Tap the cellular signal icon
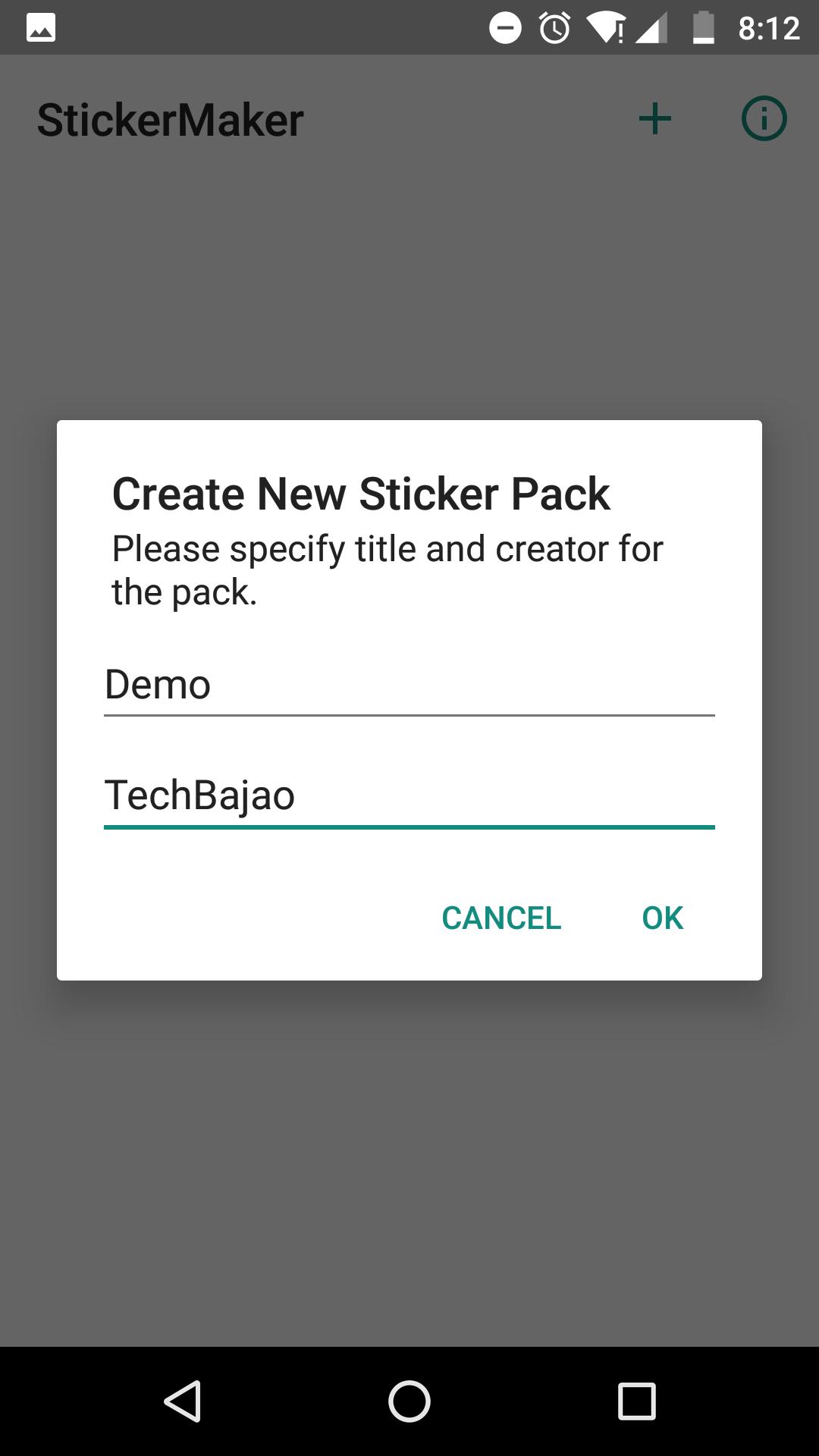 pyautogui.click(x=651, y=29)
